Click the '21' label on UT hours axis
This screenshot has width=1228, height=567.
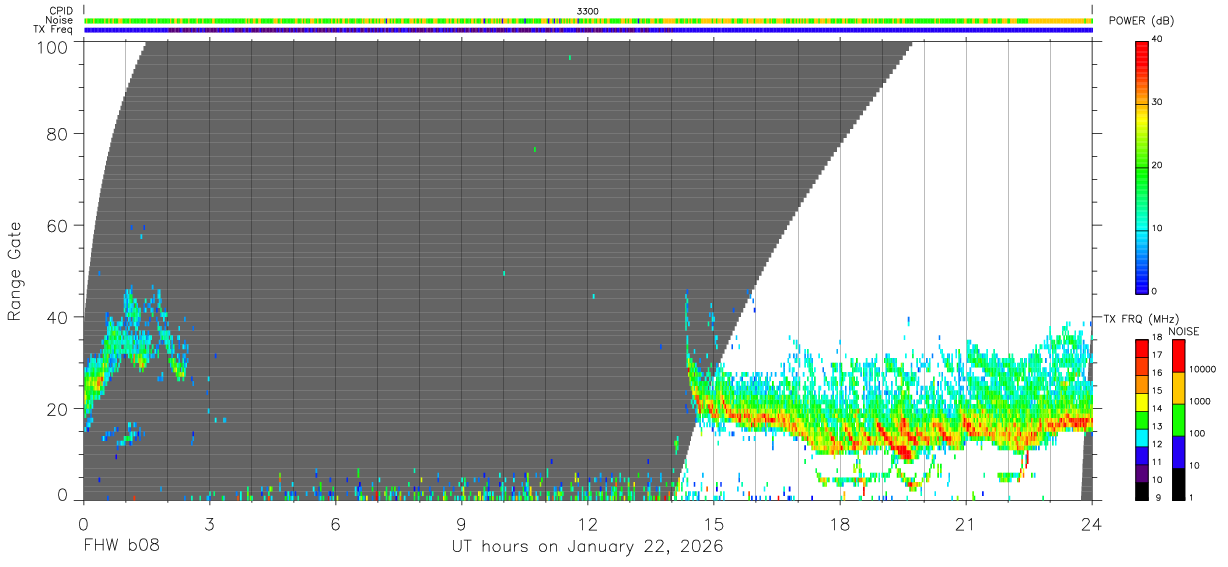[x=966, y=524]
